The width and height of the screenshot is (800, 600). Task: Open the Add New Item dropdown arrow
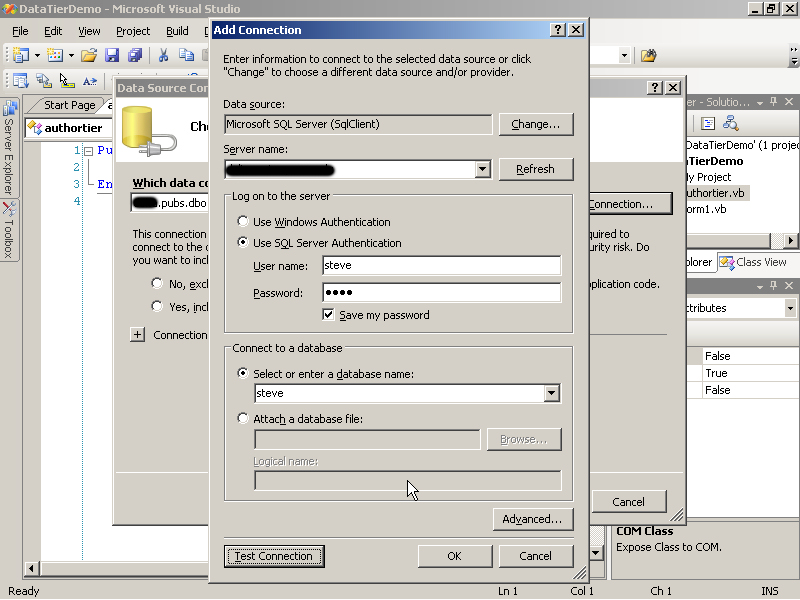tap(71, 55)
